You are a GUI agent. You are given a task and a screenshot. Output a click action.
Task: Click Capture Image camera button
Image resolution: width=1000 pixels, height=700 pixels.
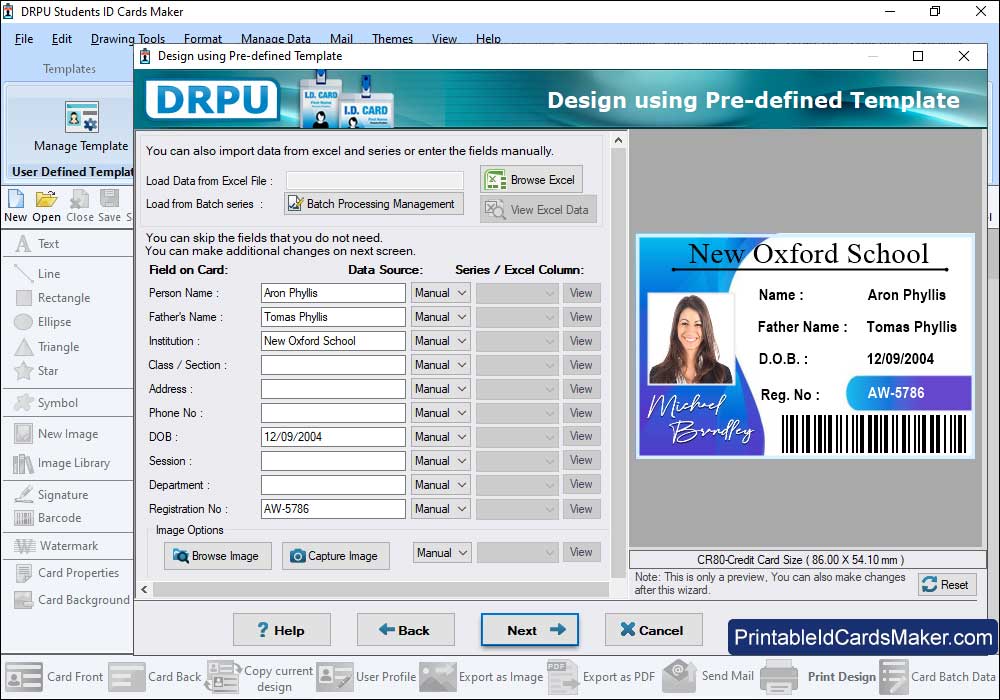335,556
